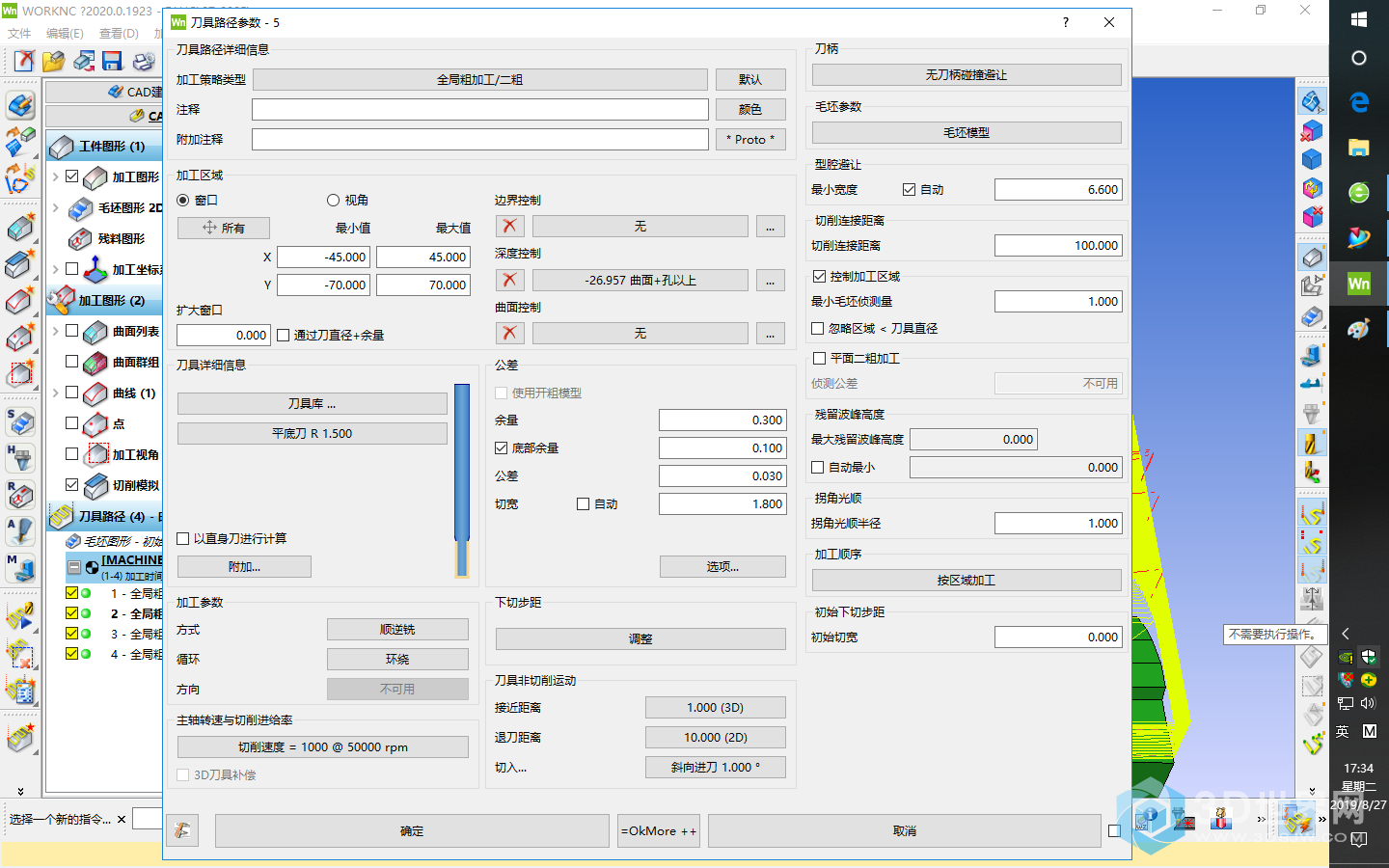The width and height of the screenshot is (1389, 868).
Task: Click the print toolbar icon
Action: pos(144,62)
